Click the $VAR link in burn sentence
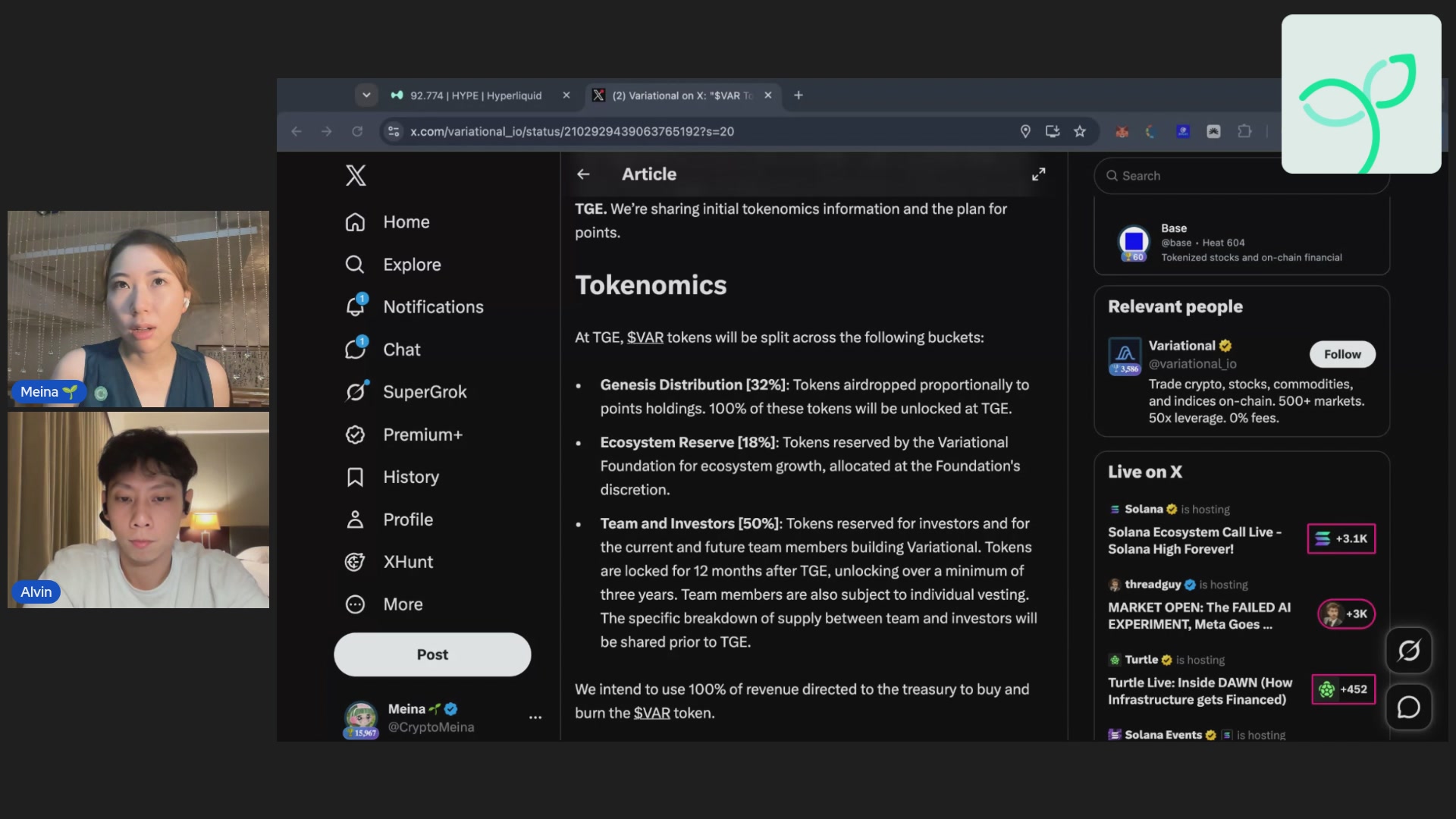Screen dimensions: 1456x819 click(x=651, y=713)
